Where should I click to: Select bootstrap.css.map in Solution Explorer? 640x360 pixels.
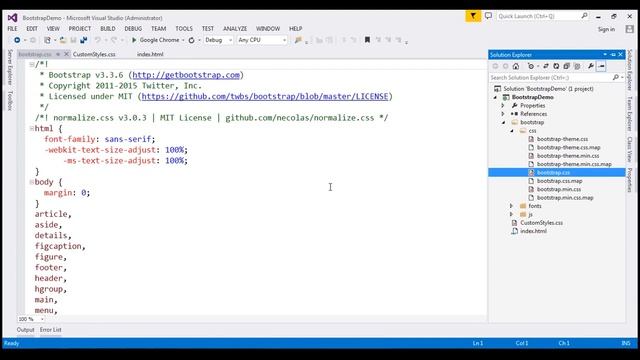(560, 181)
